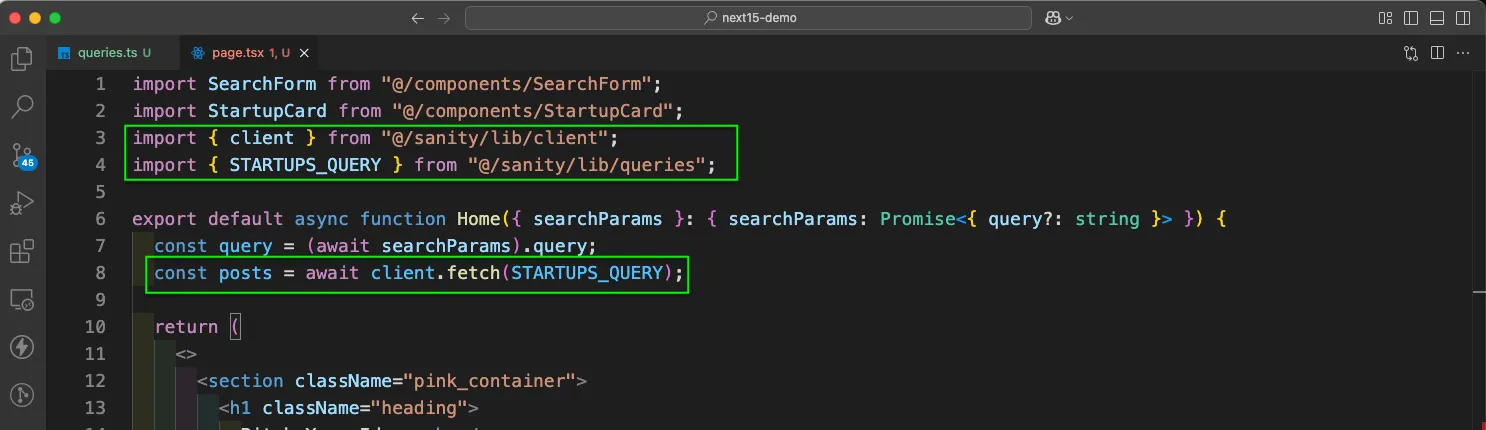This screenshot has width=1486, height=430.
Task: Open editor More Actions ellipsis menu
Action: tap(1463, 53)
